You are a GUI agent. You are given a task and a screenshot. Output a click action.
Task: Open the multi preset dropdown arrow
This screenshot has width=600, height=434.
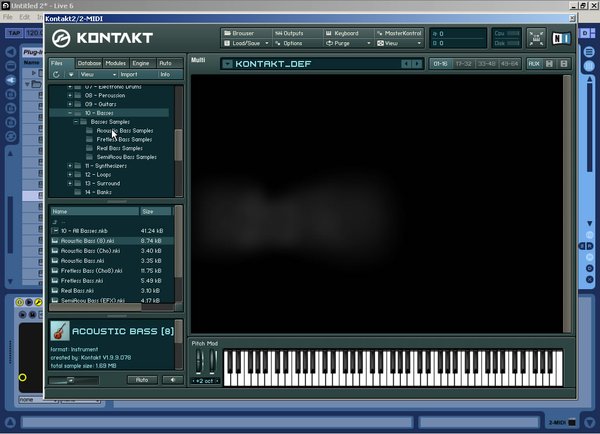[227, 64]
